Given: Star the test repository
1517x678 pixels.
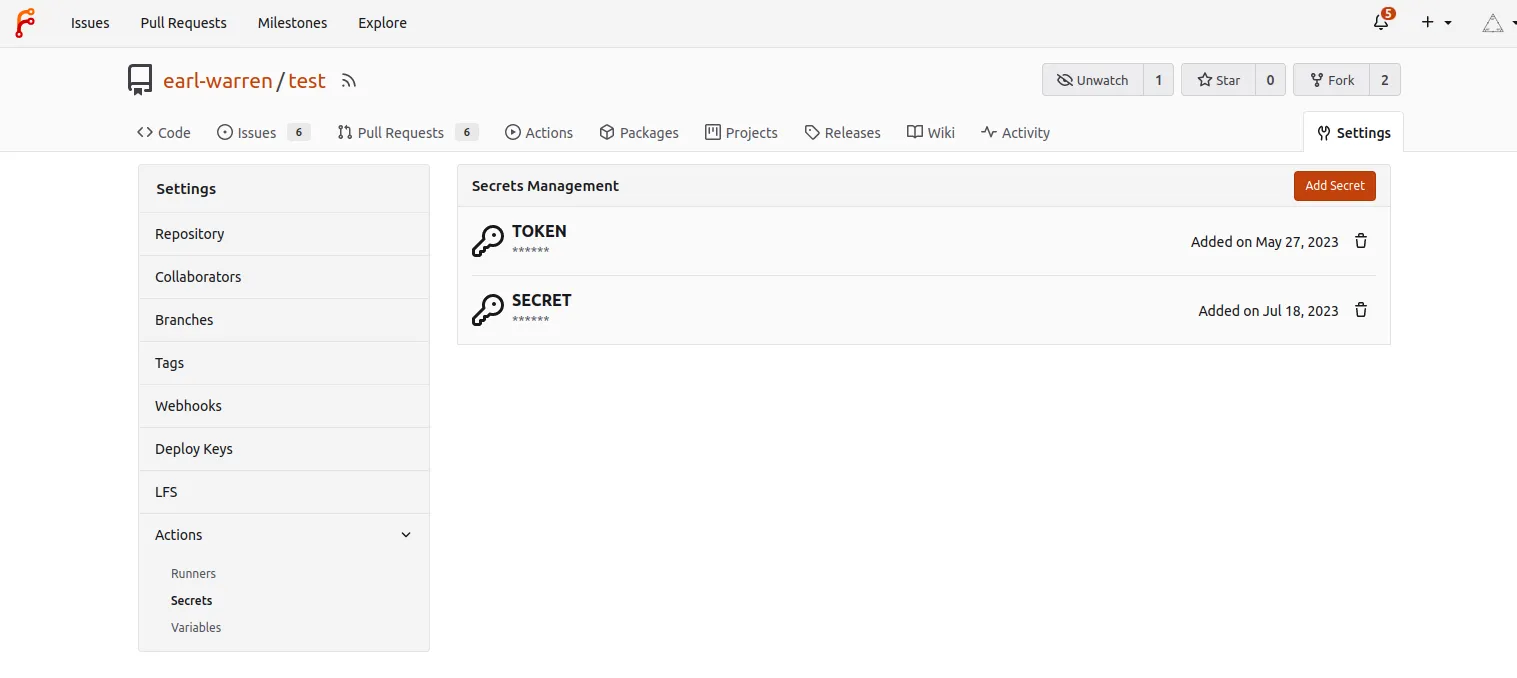Looking at the screenshot, I should click(1218, 80).
